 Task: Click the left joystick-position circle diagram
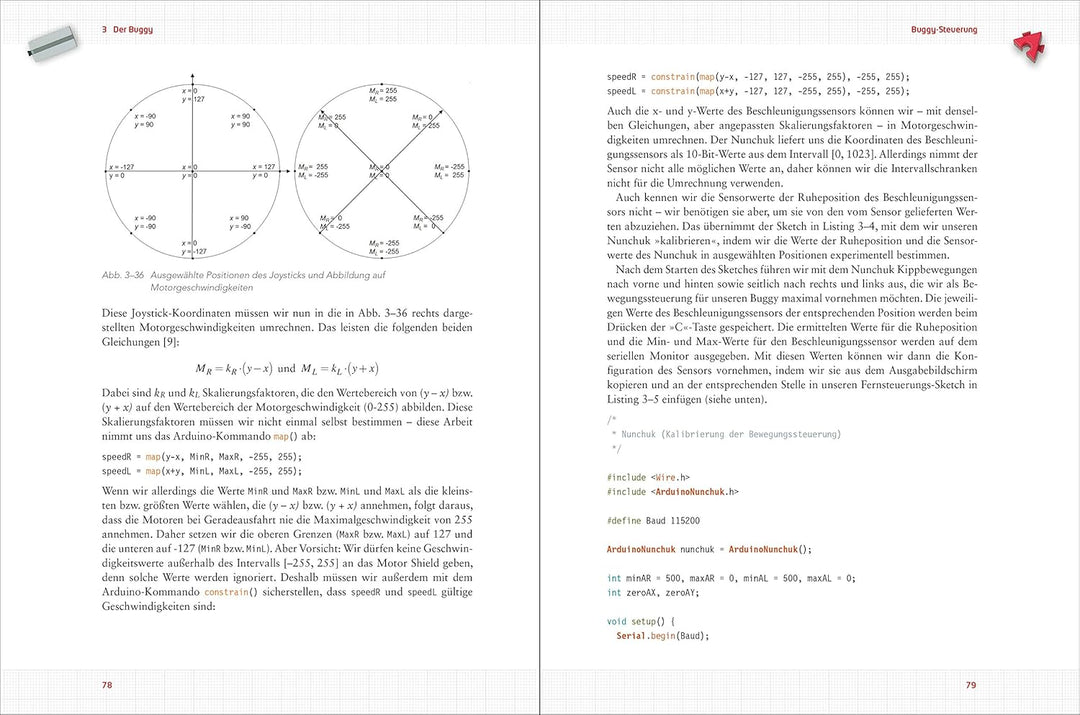click(193, 171)
